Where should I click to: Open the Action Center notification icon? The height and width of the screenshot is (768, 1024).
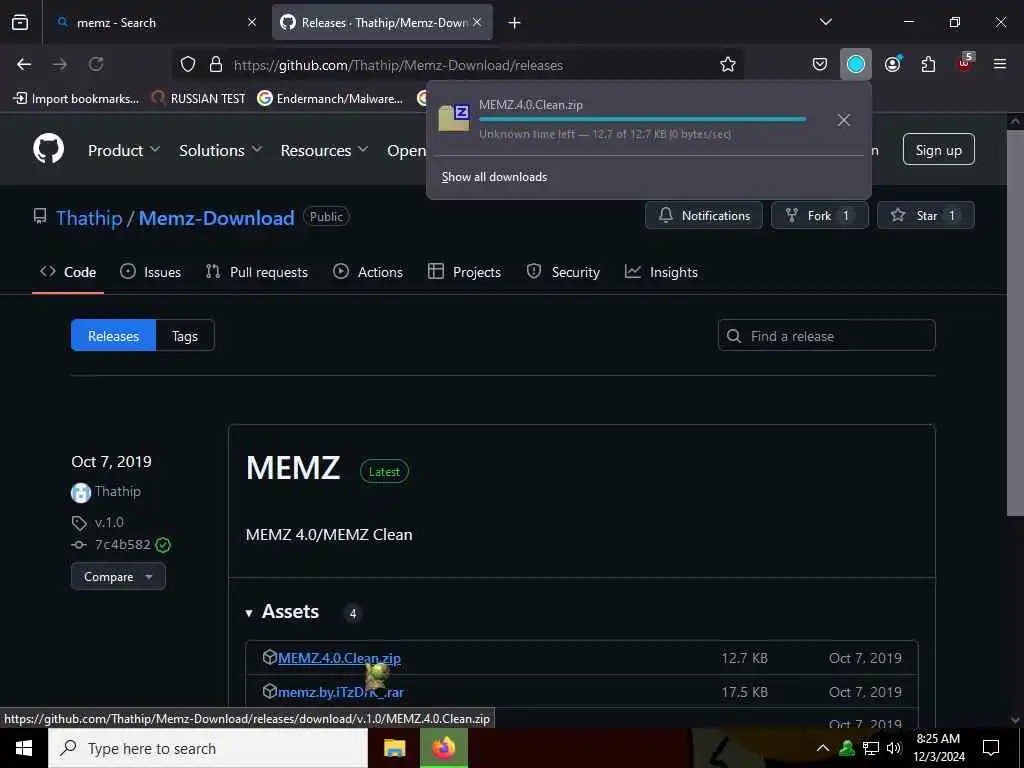[x=991, y=748]
